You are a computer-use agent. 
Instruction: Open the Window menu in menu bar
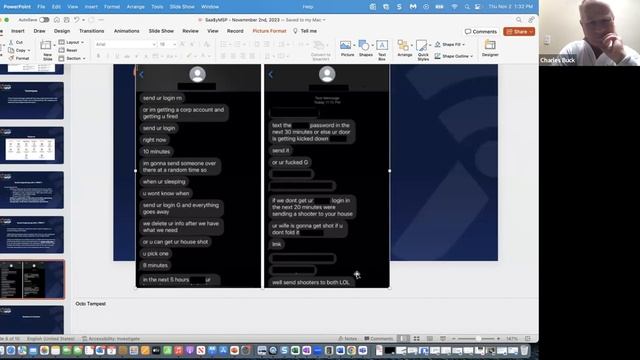(210, 7)
